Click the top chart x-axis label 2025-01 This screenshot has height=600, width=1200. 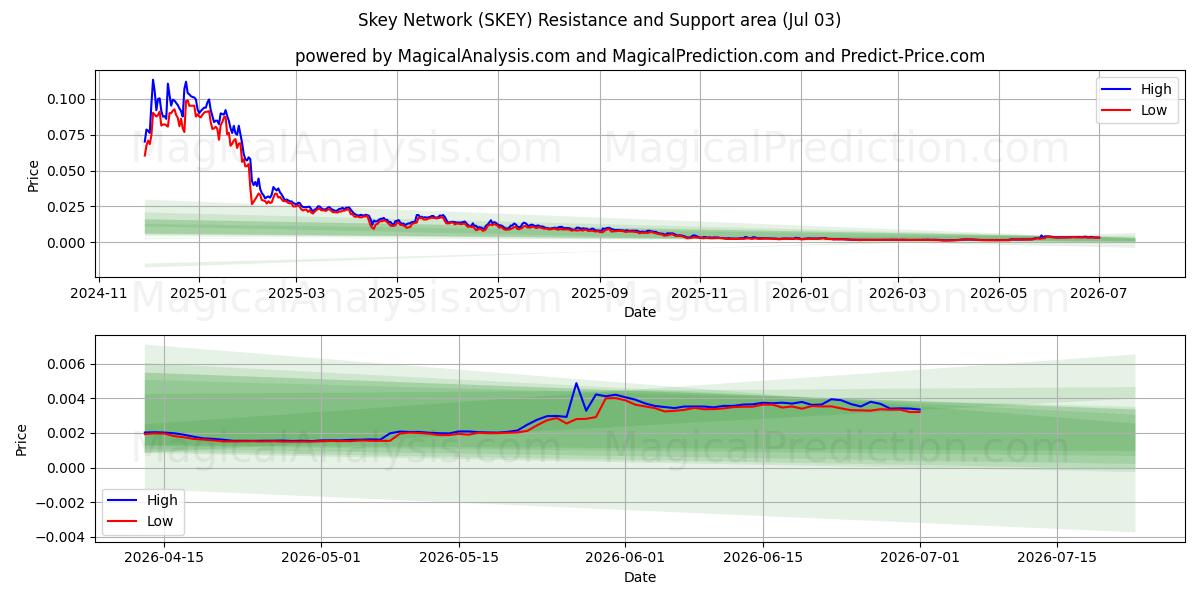pos(198,294)
